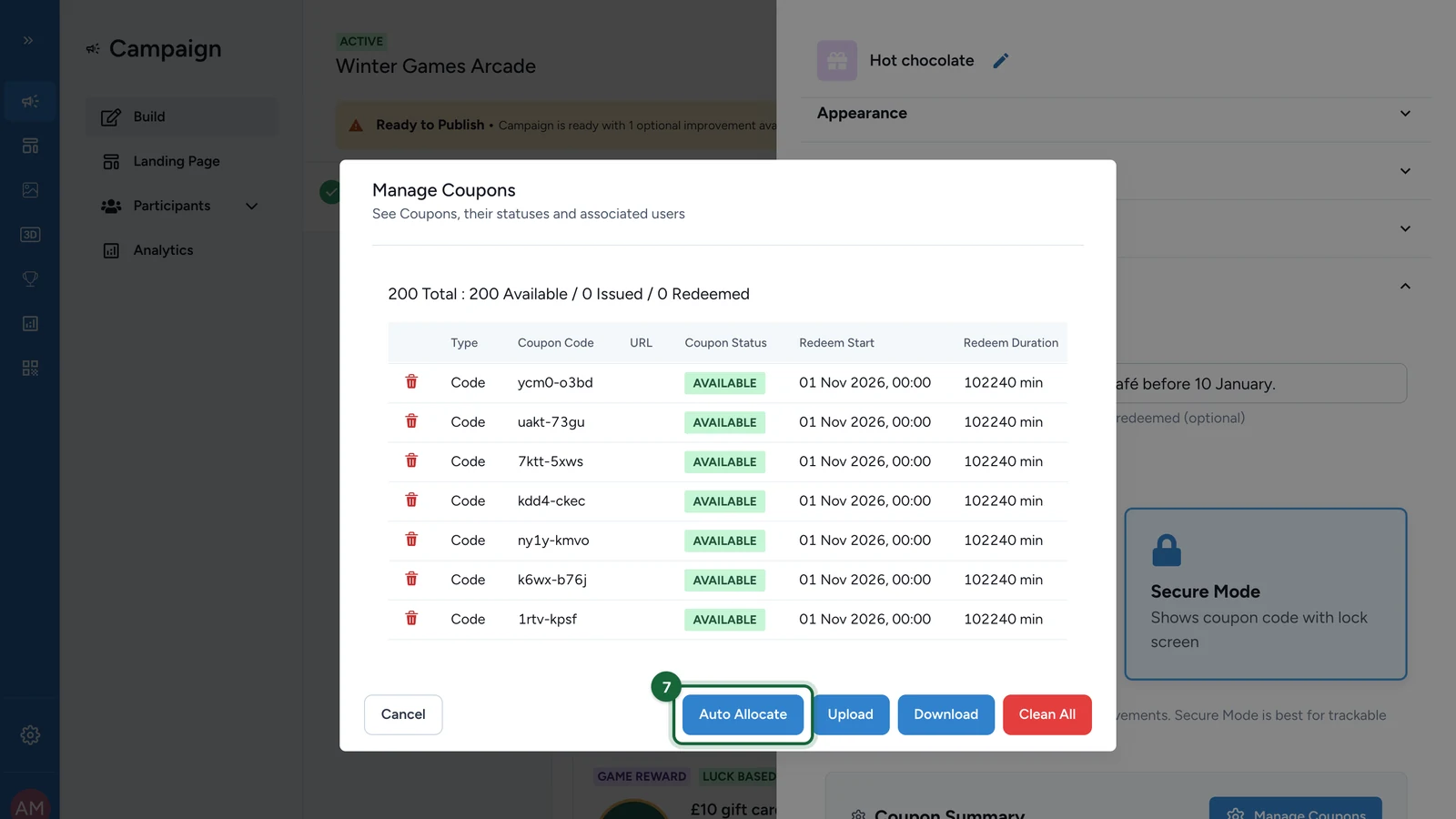Open the Participants menu item
The height and width of the screenshot is (819, 1456).
click(x=182, y=207)
